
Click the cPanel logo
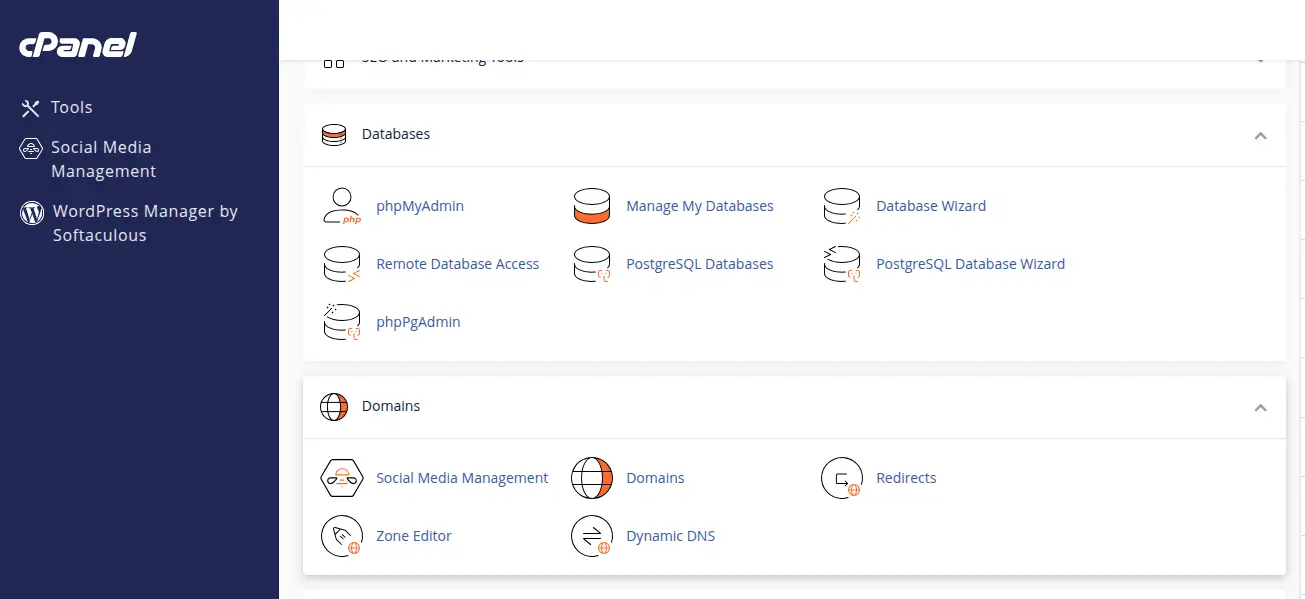(x=78, y=45)
